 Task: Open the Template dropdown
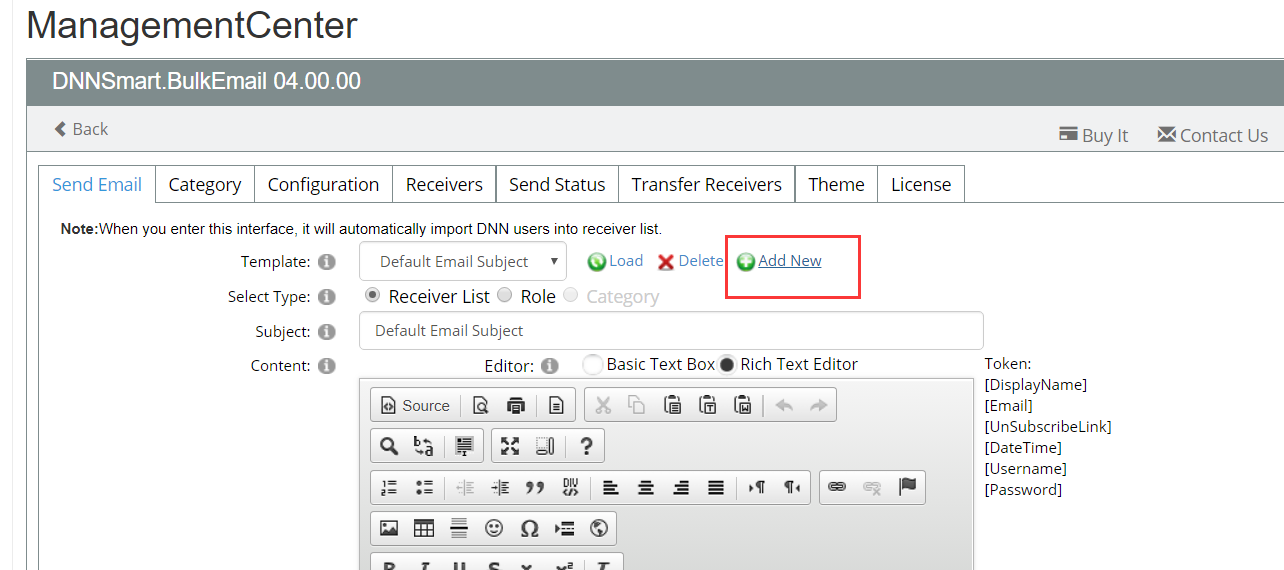463,262
